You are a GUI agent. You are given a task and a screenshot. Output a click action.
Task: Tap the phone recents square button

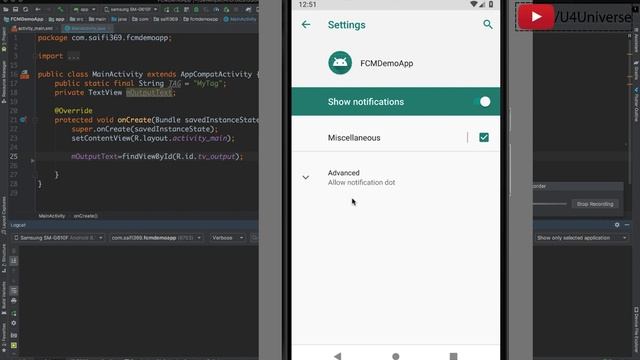click(453, 356)
